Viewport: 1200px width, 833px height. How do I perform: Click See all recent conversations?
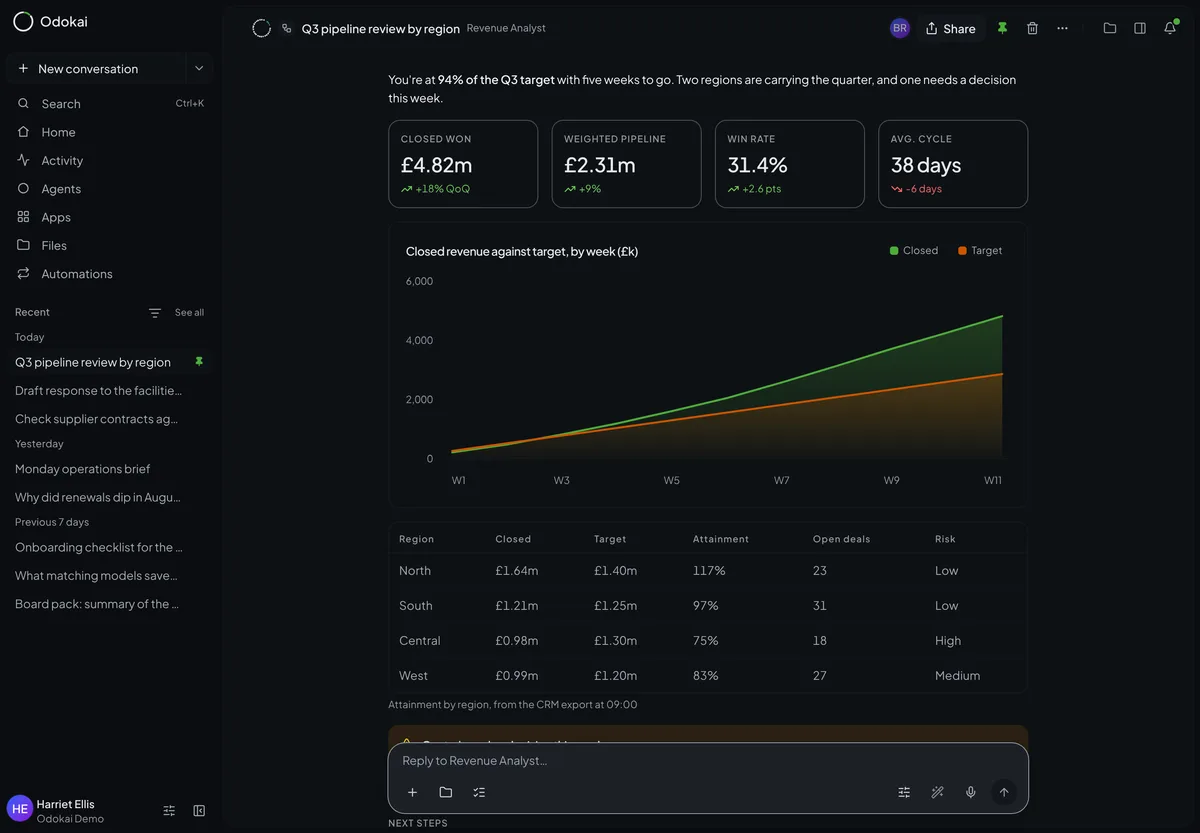click(x=189, y=312)
